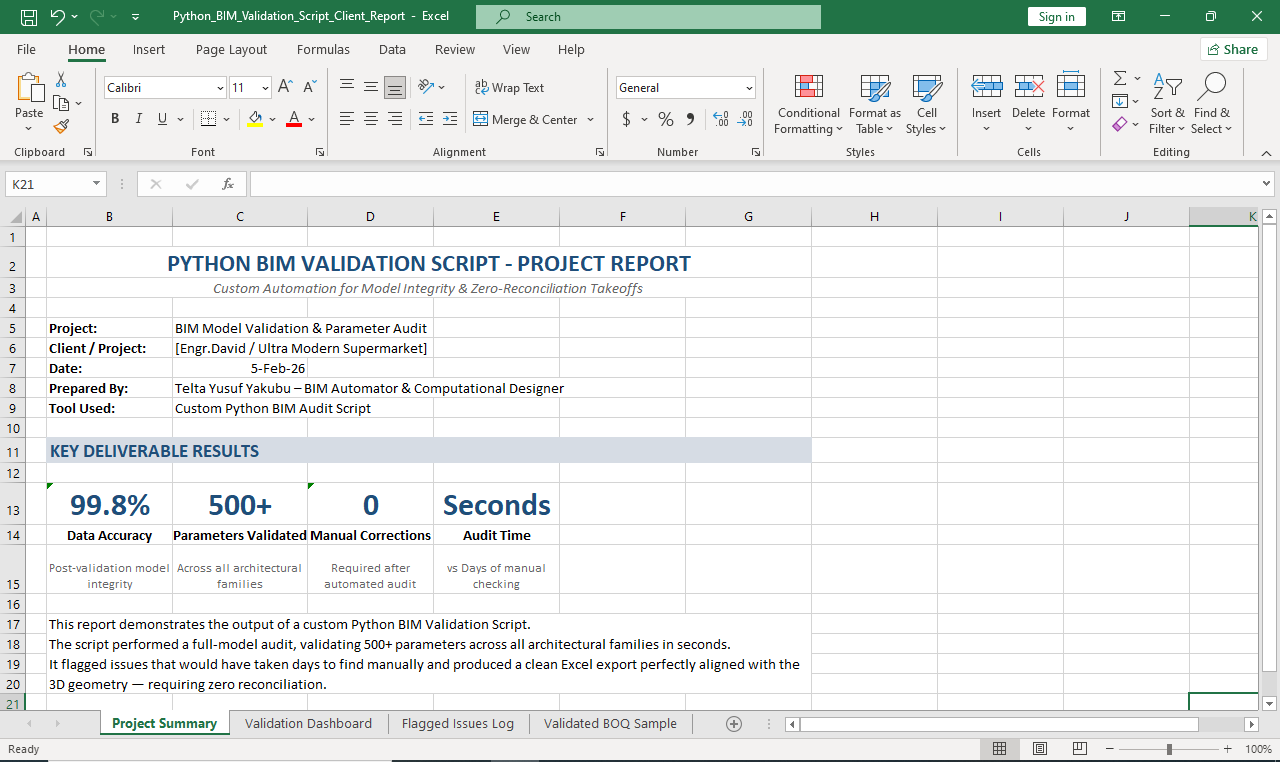This screenshot has height=762, width=1280.
Task: Add a new sheet with plus icon
Action: pyautogui.click(x=734, y=724)
